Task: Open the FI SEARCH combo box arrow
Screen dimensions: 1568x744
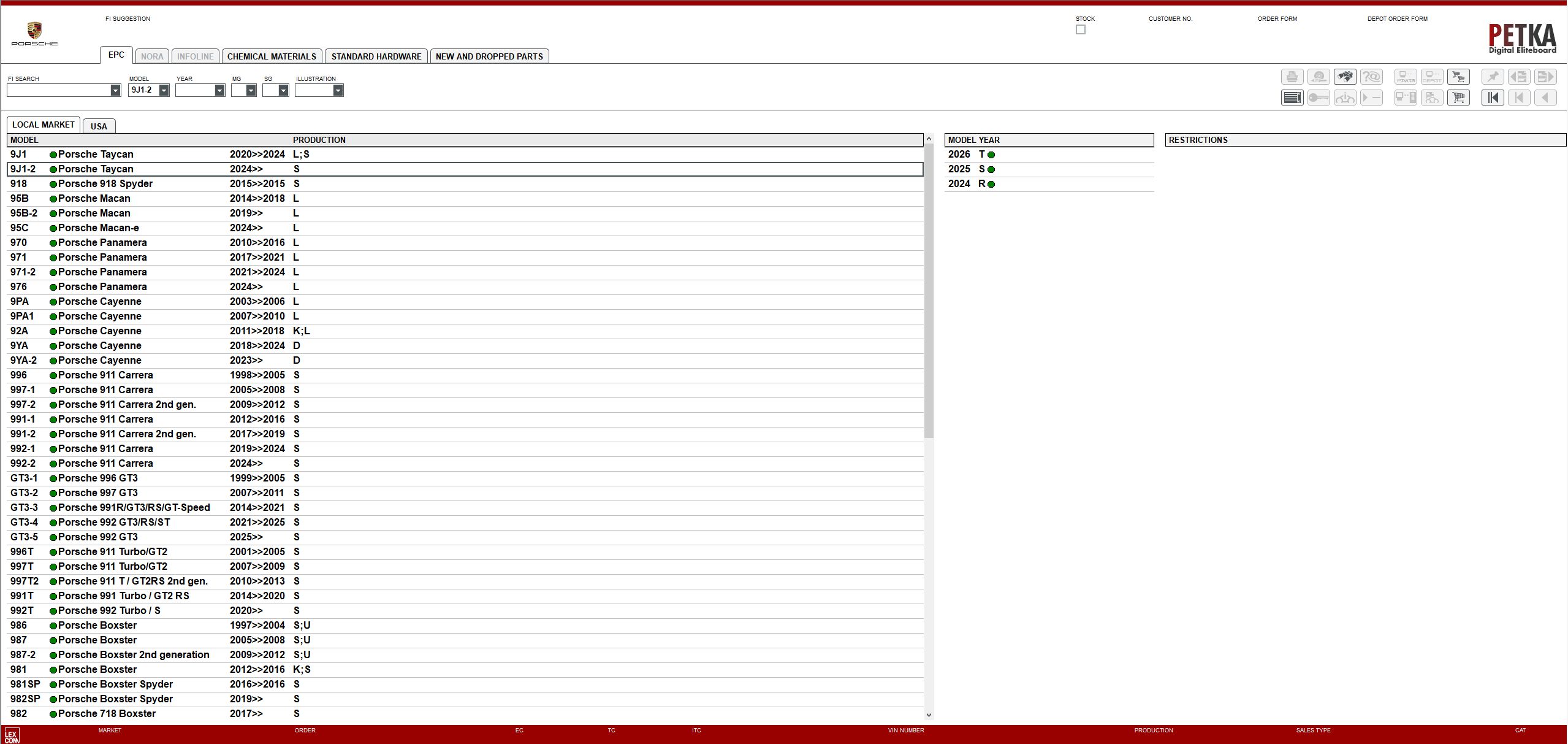Action: click(115, 90)
